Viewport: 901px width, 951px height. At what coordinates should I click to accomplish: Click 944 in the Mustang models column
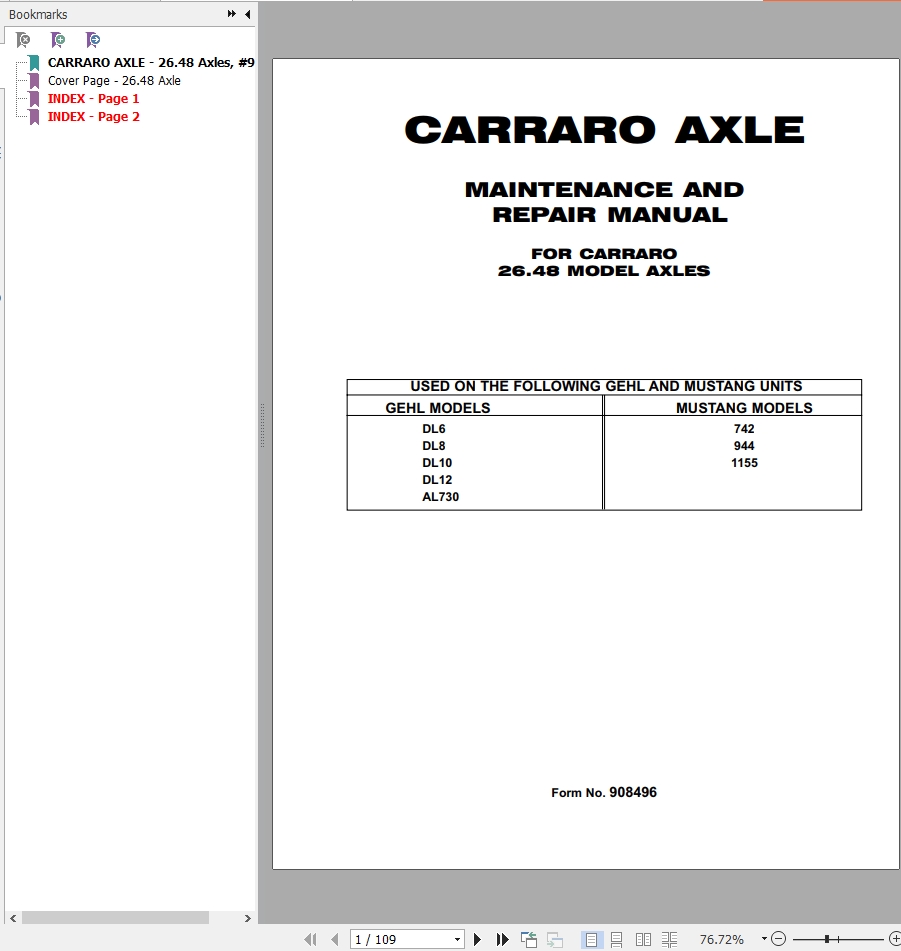point(744,446)
